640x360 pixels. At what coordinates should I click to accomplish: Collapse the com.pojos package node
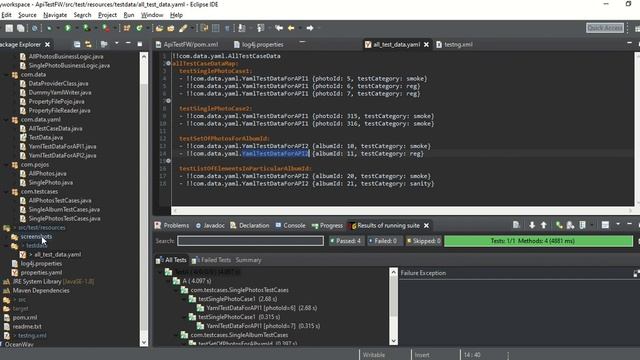pos(6,164)
